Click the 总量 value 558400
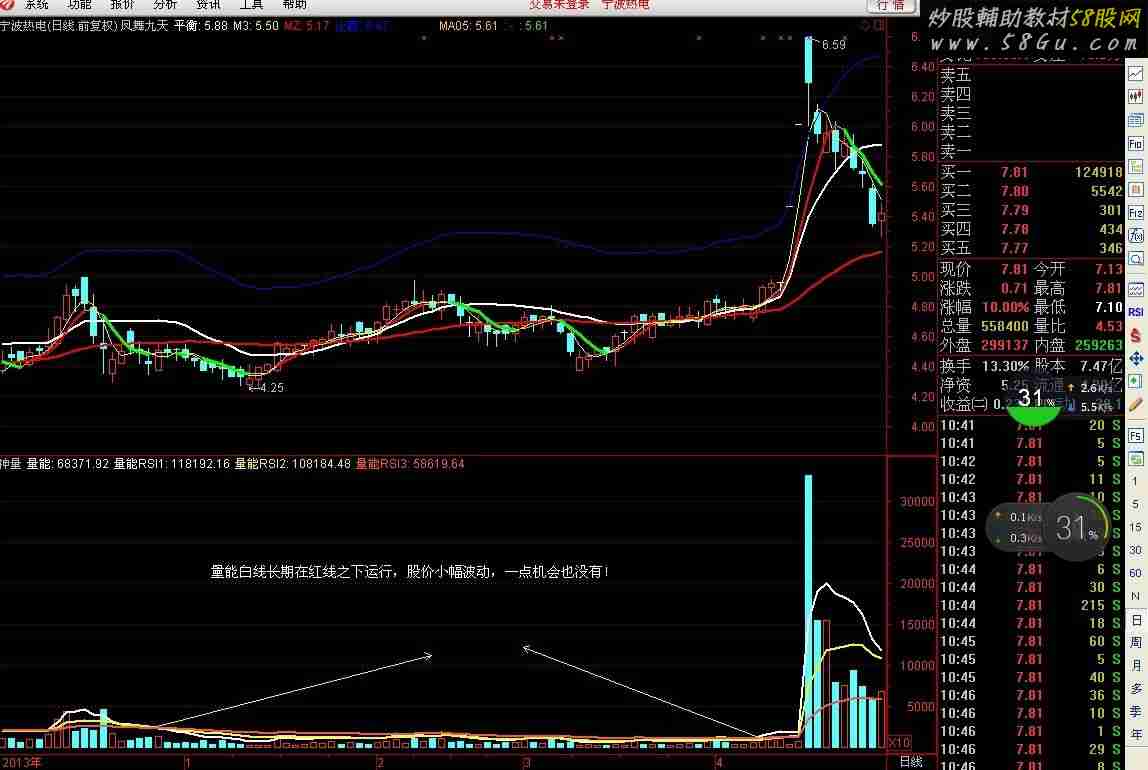The width and height of the screenshot is (1148, 770). pos(1005,326)
